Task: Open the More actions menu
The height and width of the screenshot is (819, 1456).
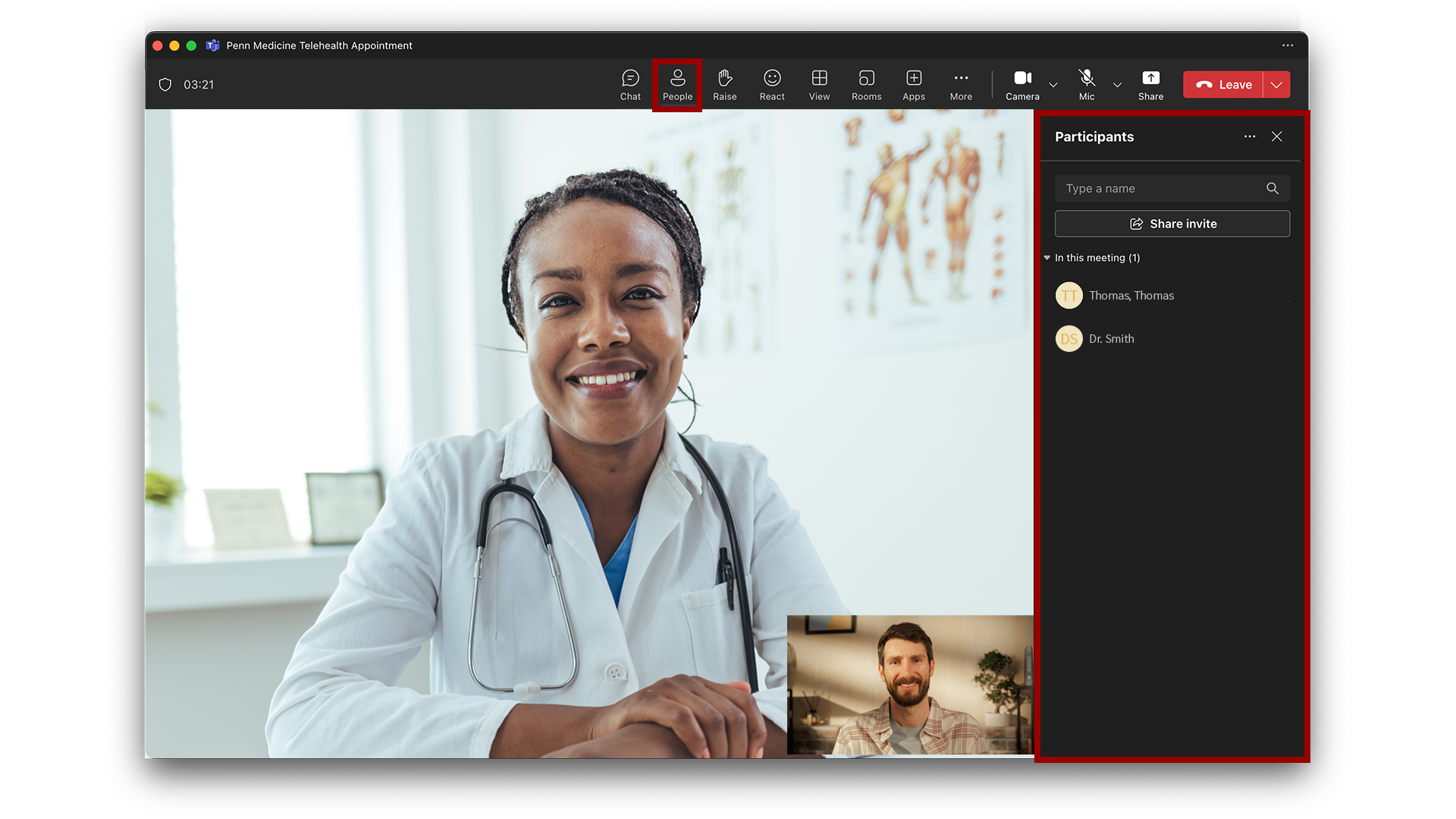Action: pos(961,84)
